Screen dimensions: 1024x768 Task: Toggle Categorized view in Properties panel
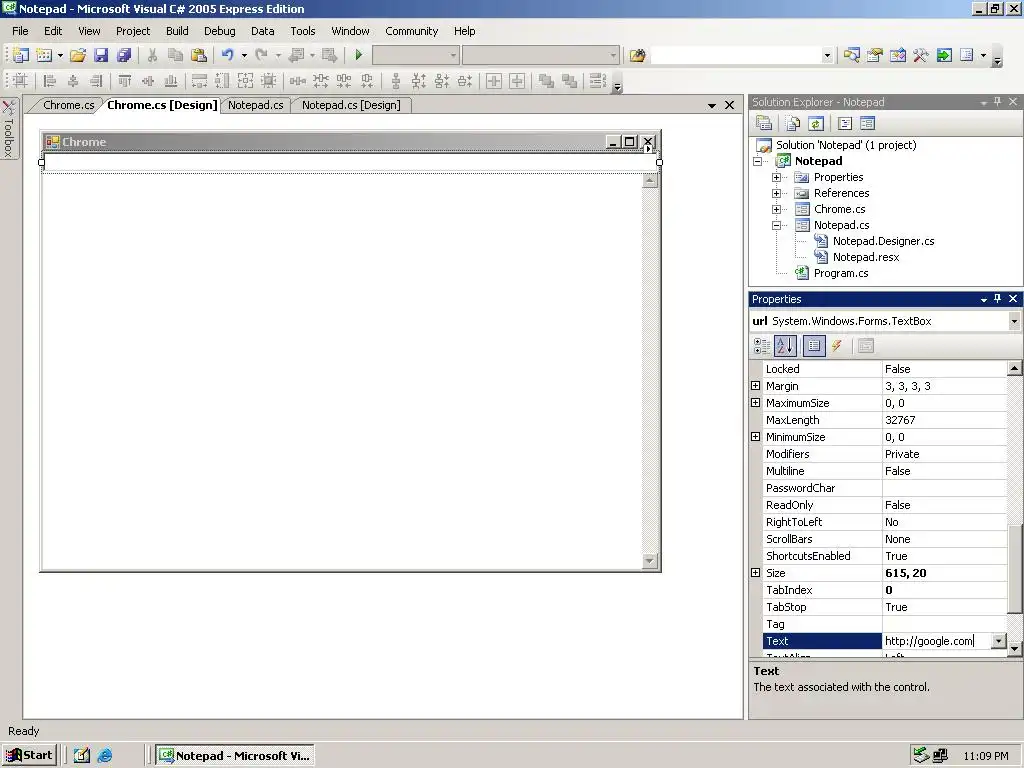coord(762,346)
